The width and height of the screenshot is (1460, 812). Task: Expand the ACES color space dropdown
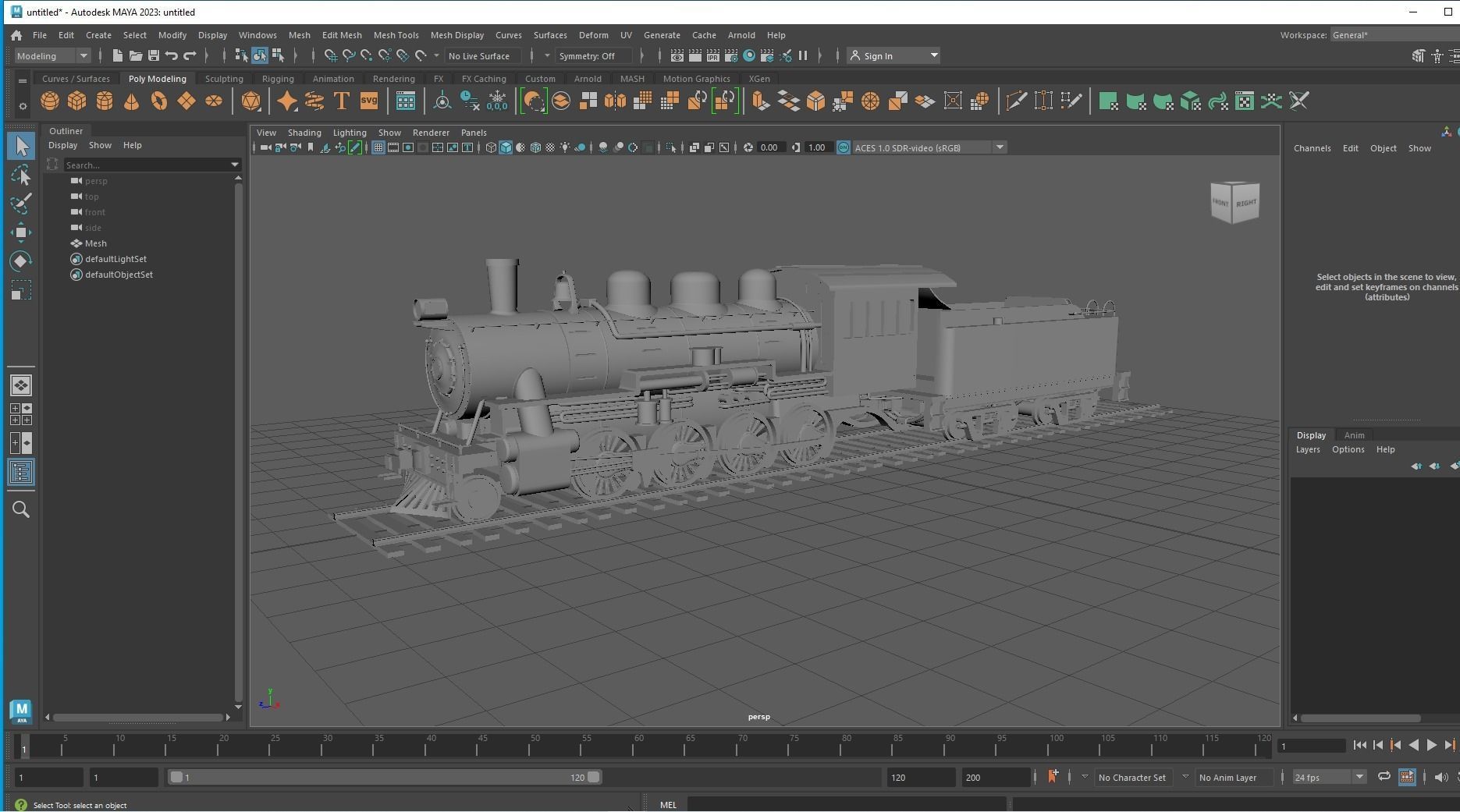pyautogui.click(x=1000, y=147)
